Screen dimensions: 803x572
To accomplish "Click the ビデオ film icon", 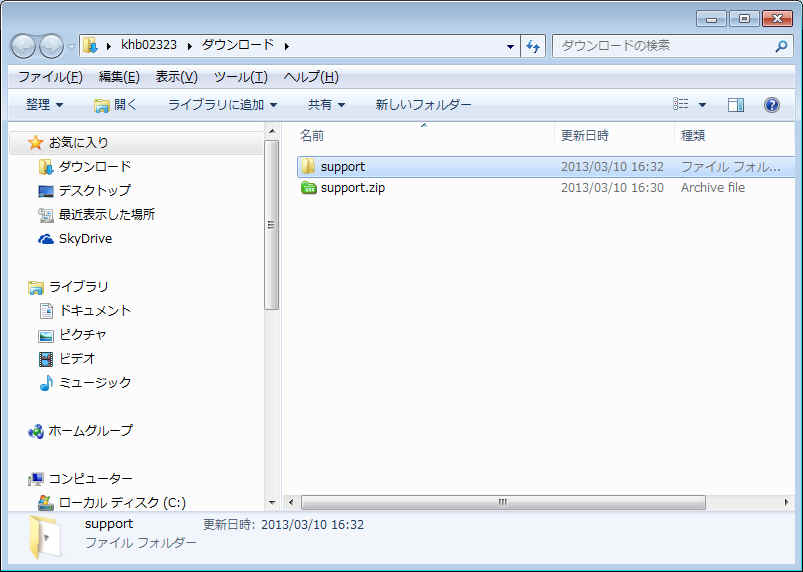I will click(46, 359).
